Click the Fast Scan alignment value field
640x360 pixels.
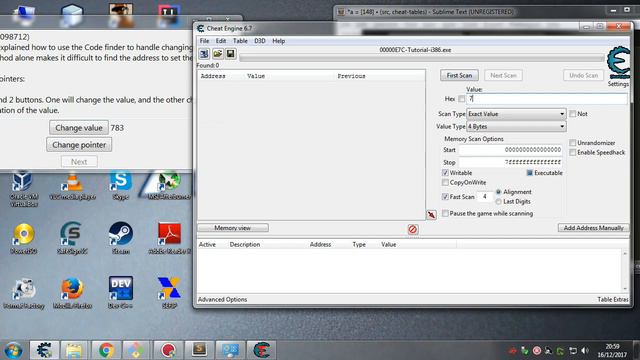[484, 197]
